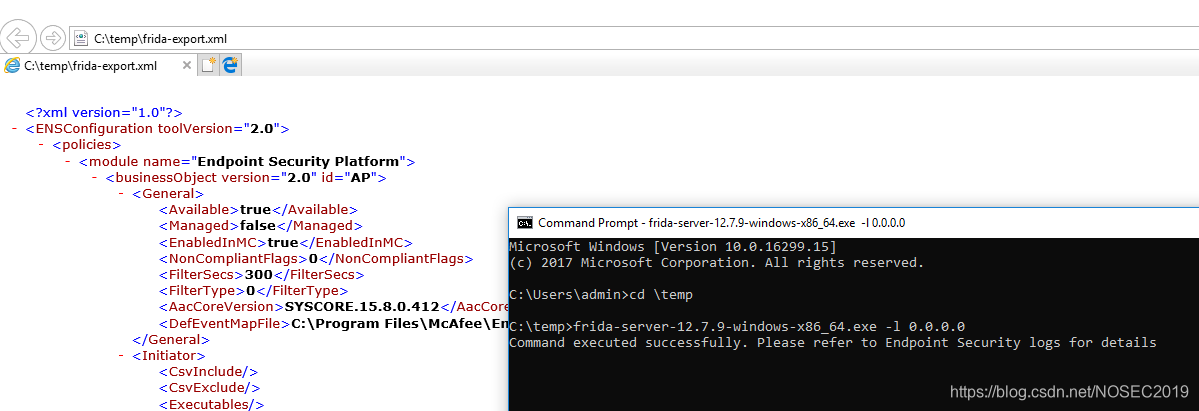Collapse the module Endpoint Security Platform node
This screenshot has height=411, width=1199.
(x=68, y=161)
